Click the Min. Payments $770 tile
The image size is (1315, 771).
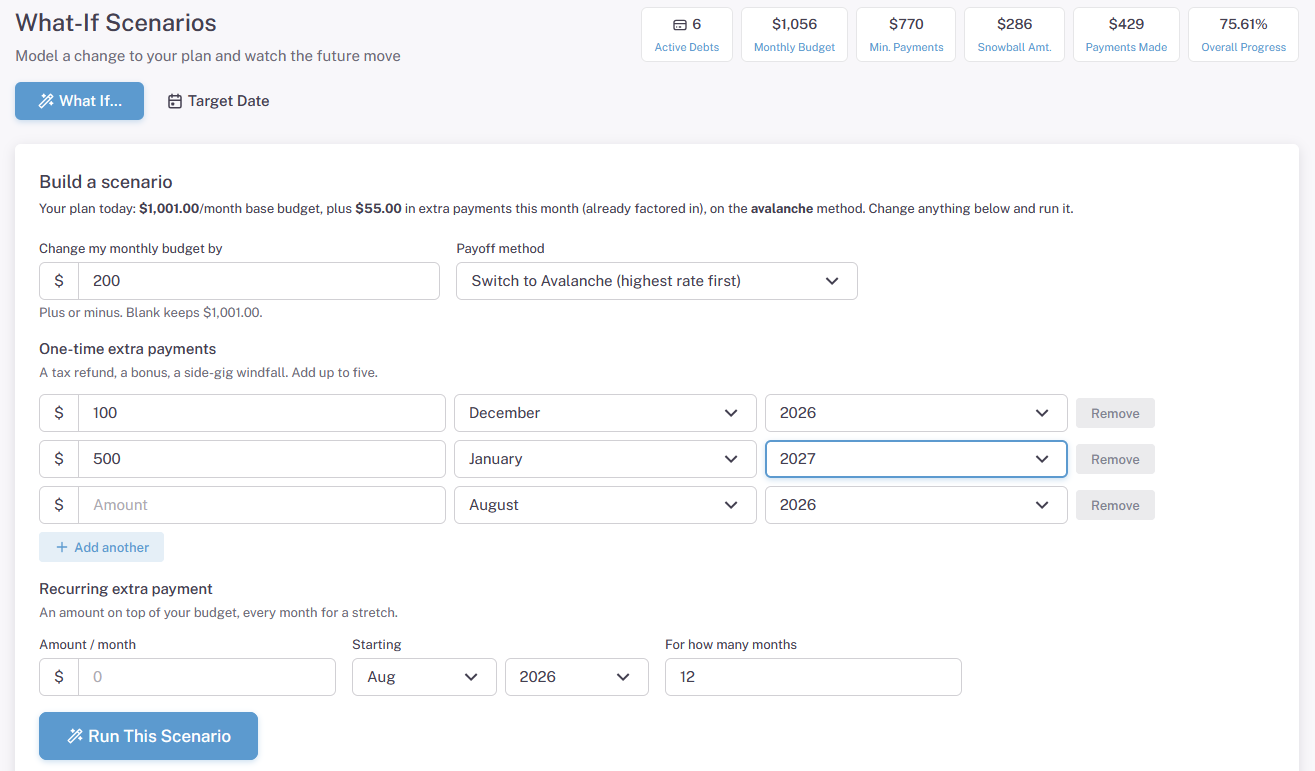click(x=906, y=35)
